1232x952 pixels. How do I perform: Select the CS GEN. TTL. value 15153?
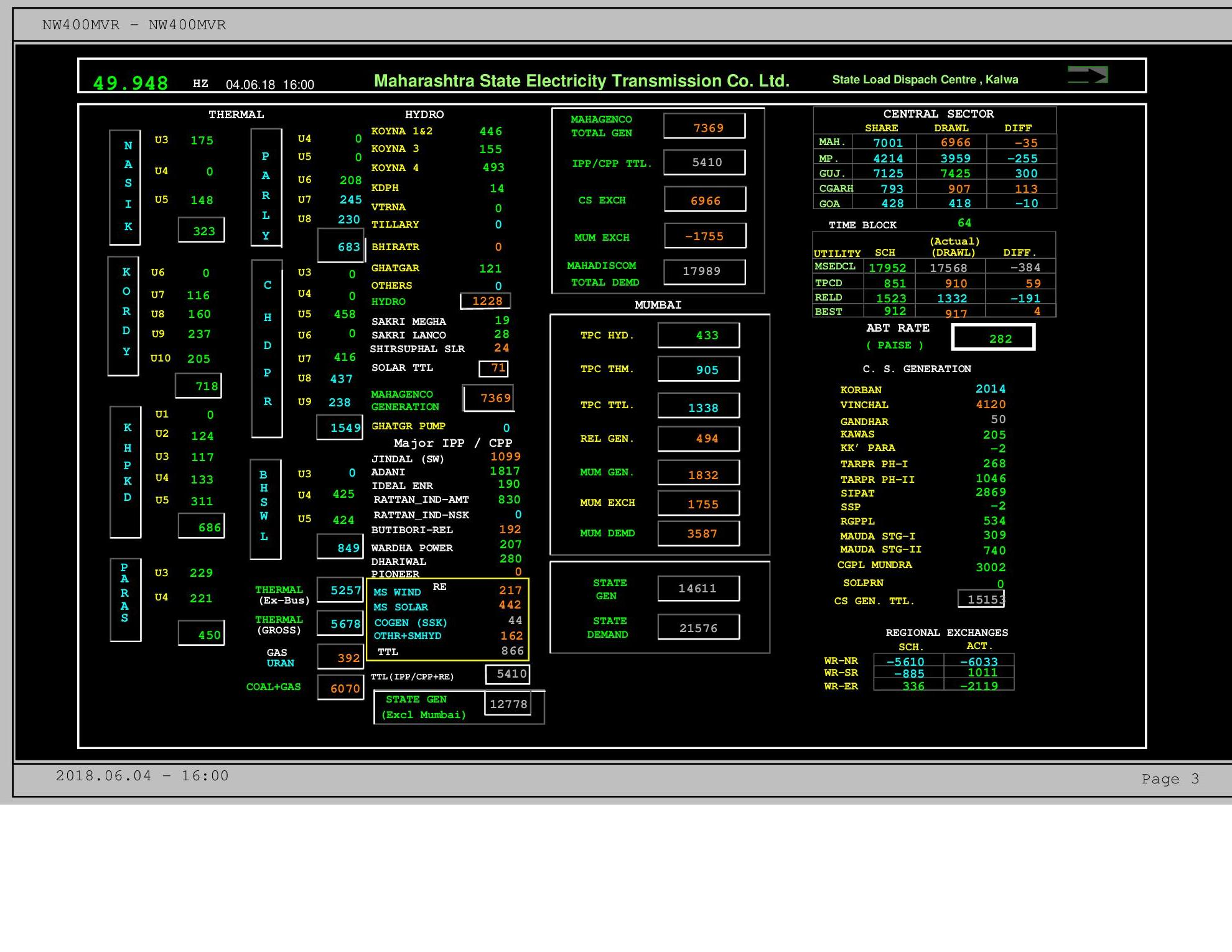[x=981, y=599]
